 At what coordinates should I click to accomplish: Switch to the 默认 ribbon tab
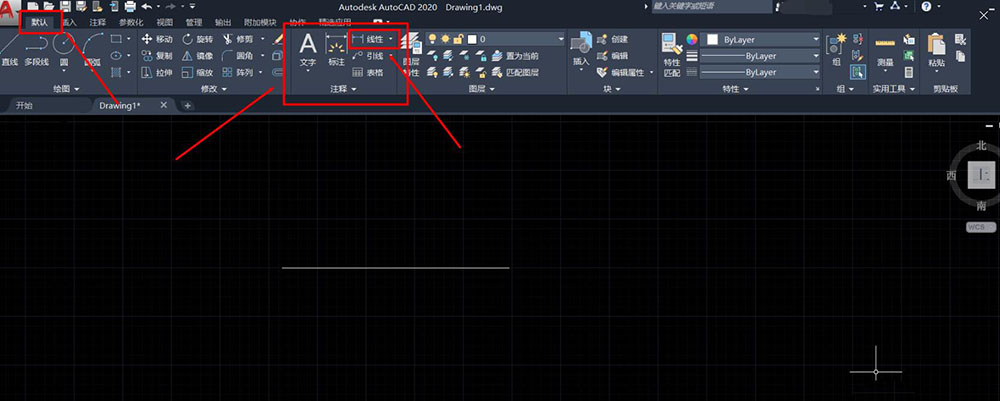click(40, 21)
